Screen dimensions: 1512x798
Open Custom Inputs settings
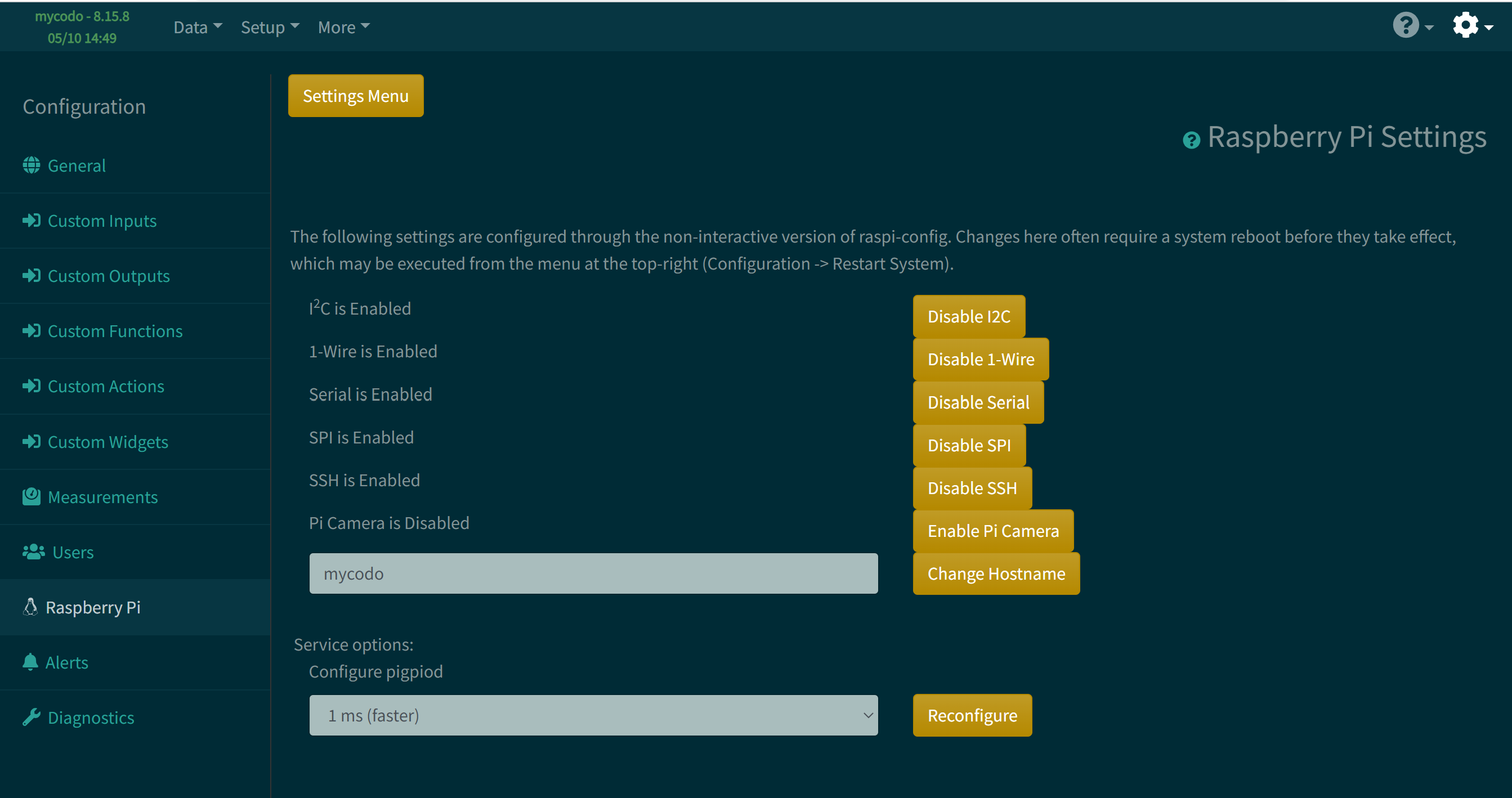click(102, 221)
